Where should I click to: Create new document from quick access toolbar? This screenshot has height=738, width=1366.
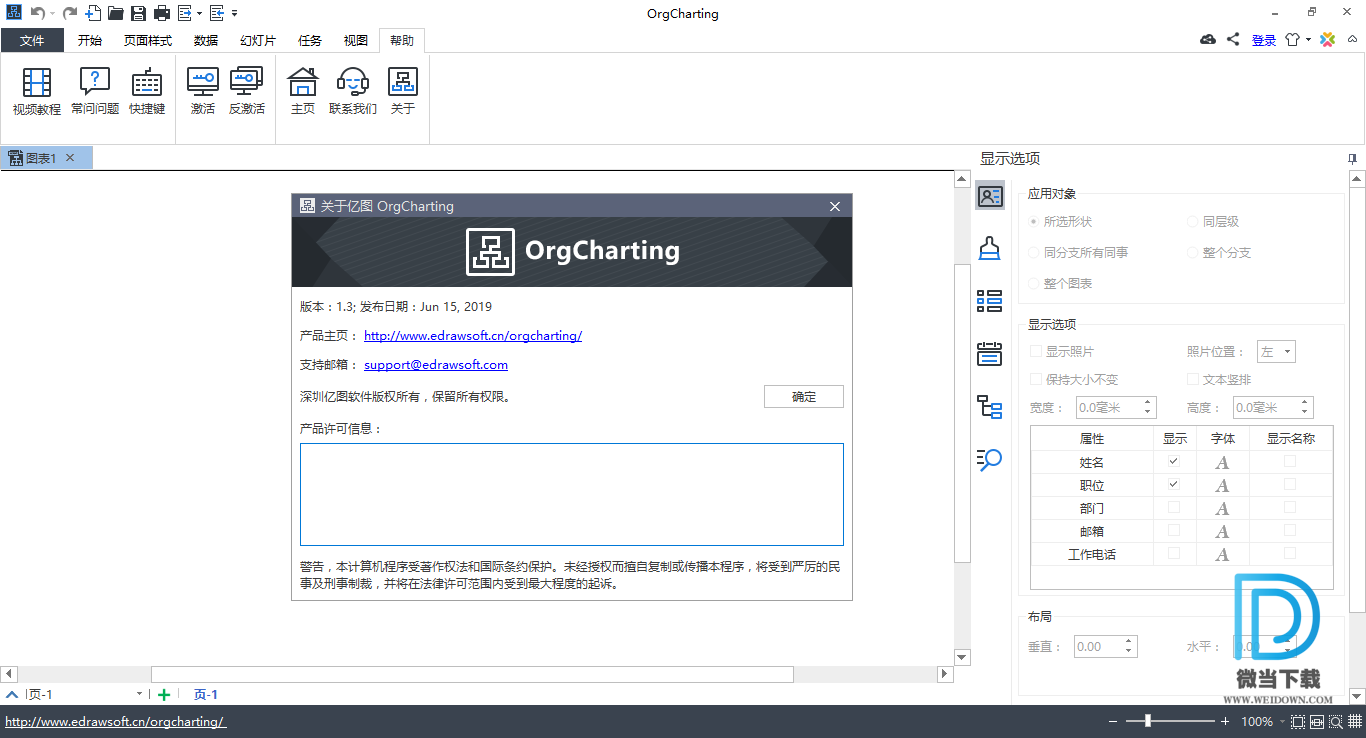[93, 13]
